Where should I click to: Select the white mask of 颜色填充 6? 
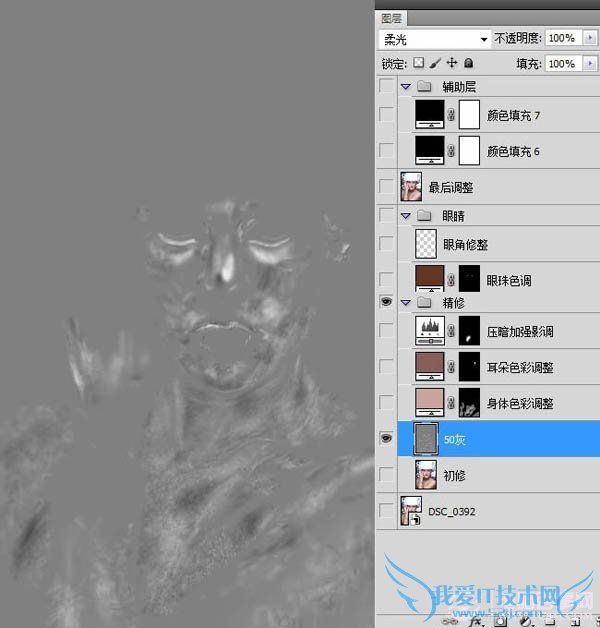coord(469,151)
